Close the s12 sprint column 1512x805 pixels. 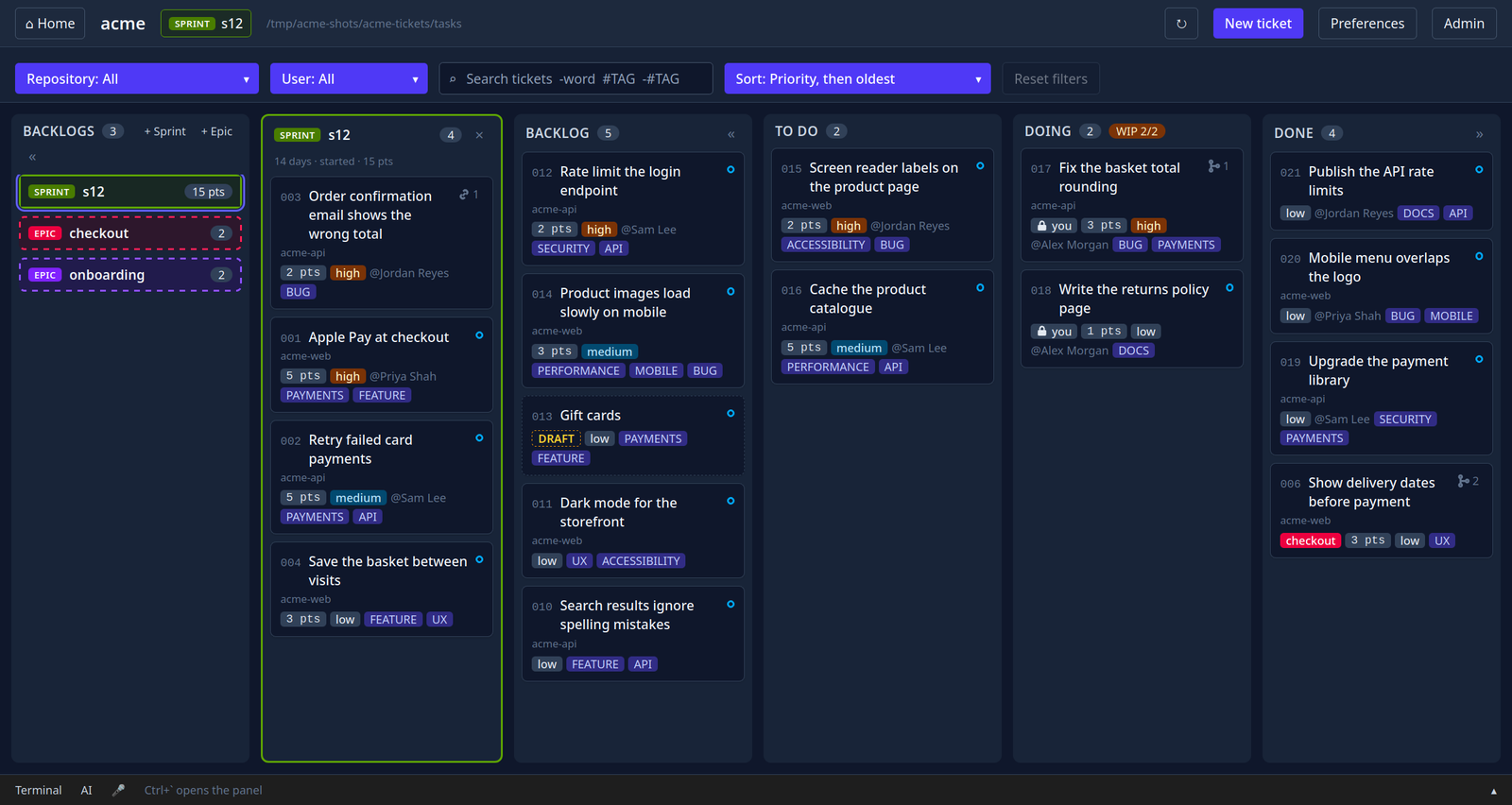coord(479,135)
